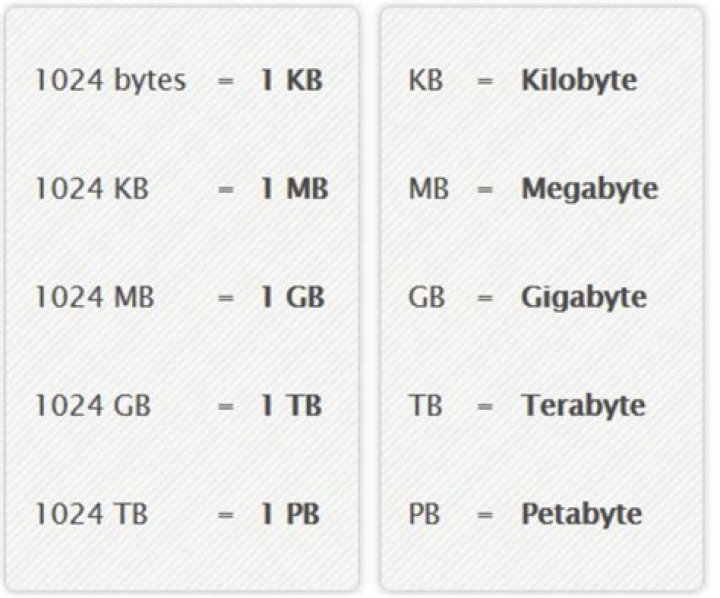The height and width of the screenshot is (598, 720).
Task: Select the "PB" abbreviation beside Petabyte
Action: [425, 514]
